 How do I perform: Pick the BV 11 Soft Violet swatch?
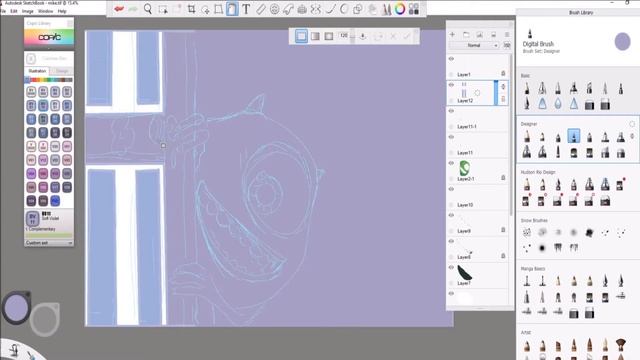click(x=32, y=219)
